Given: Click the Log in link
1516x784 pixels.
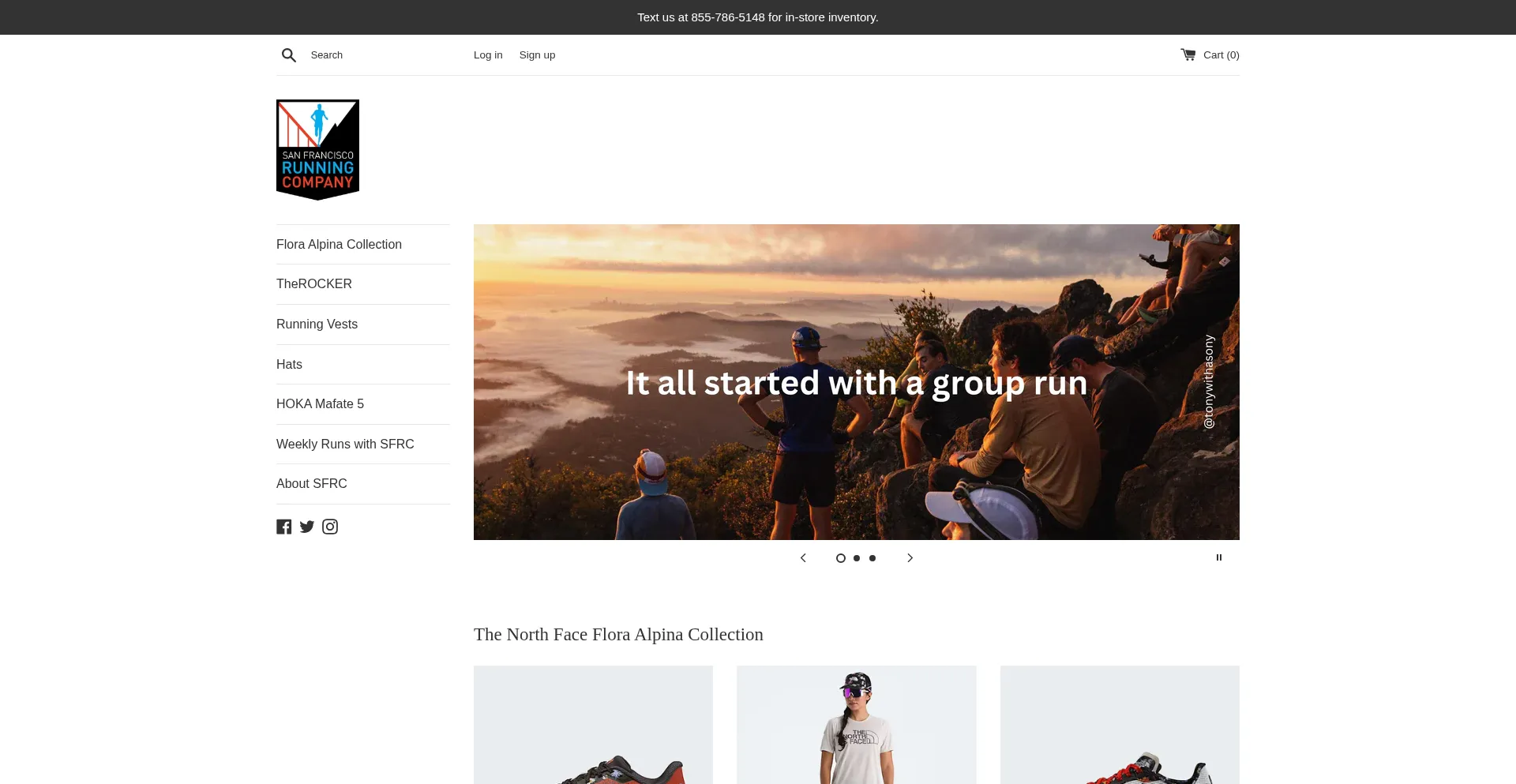Looking at the screenshot, I should [488, 55].
